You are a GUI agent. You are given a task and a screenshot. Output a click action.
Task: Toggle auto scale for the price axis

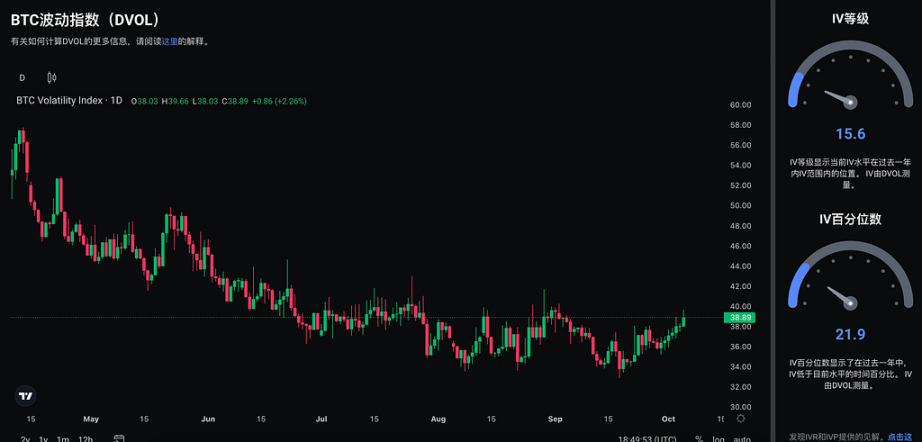pyautogui.click(x=741, y=439)
